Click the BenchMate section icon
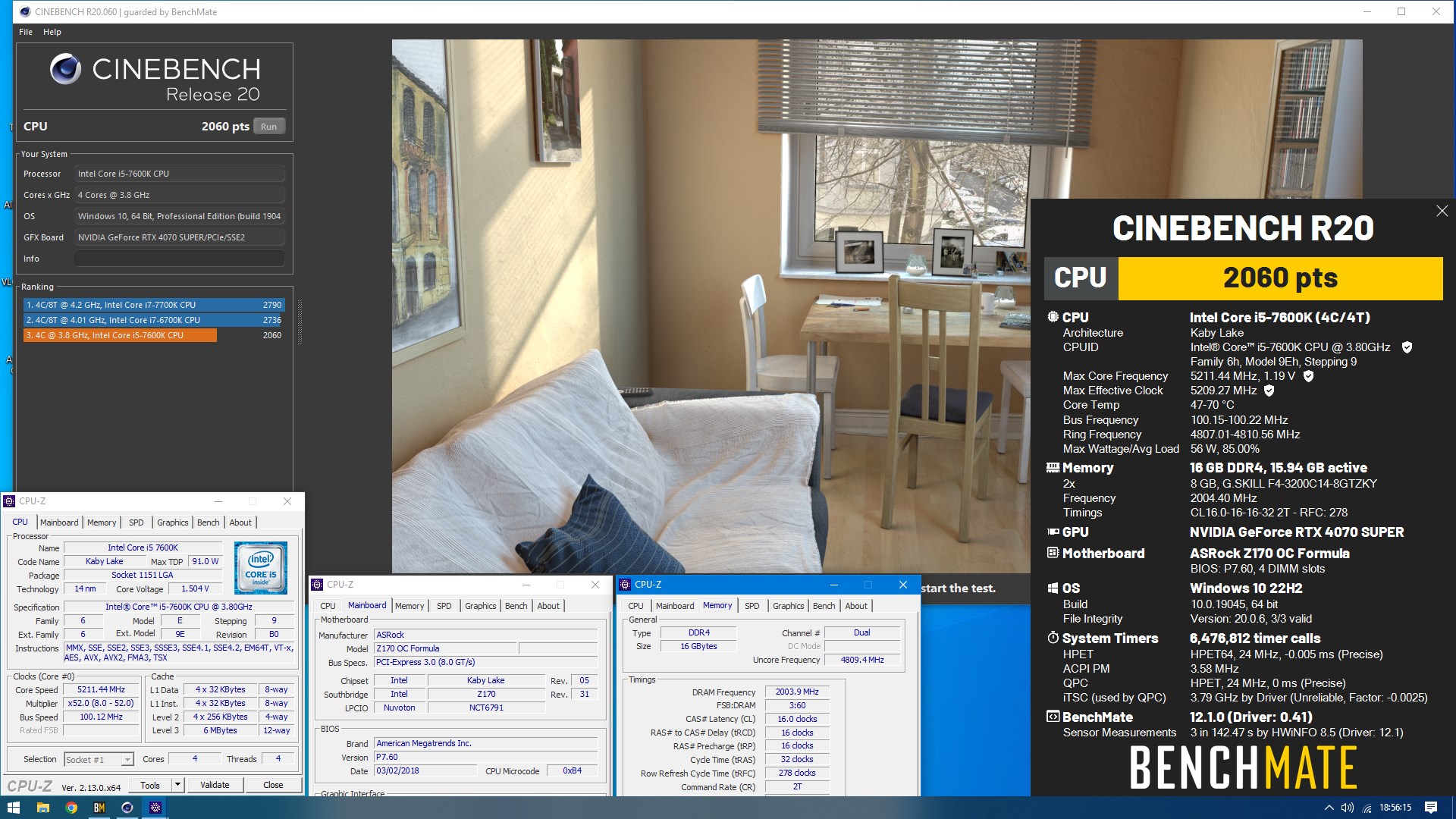Viewport: 1456px width, 819px height. click(1053, 717)
